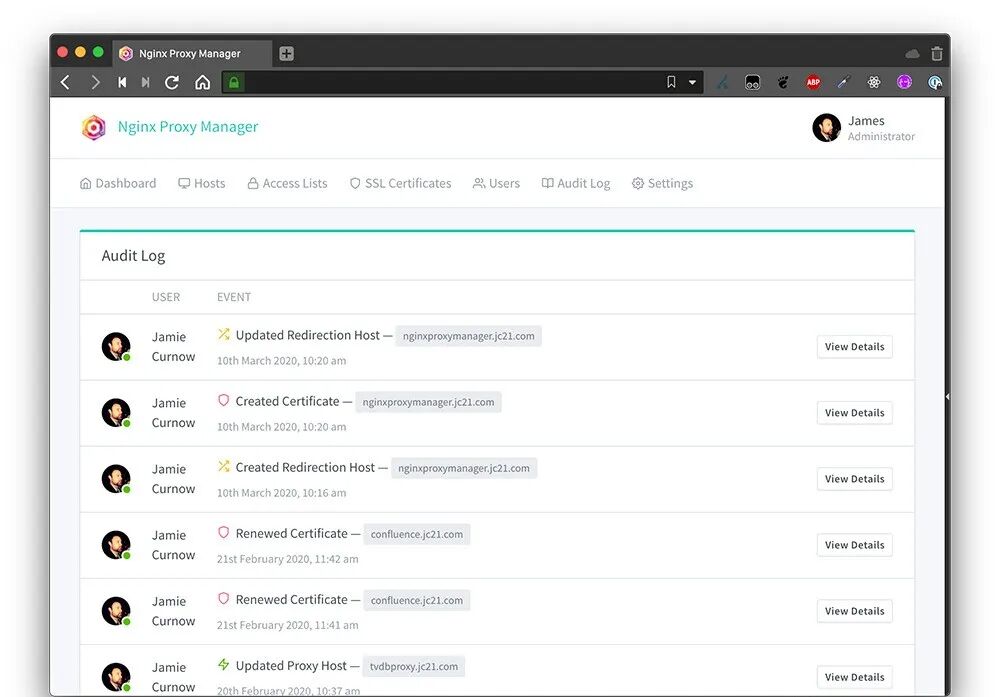View Details for Updated Redirection Host event

click(x=855, y=347)
